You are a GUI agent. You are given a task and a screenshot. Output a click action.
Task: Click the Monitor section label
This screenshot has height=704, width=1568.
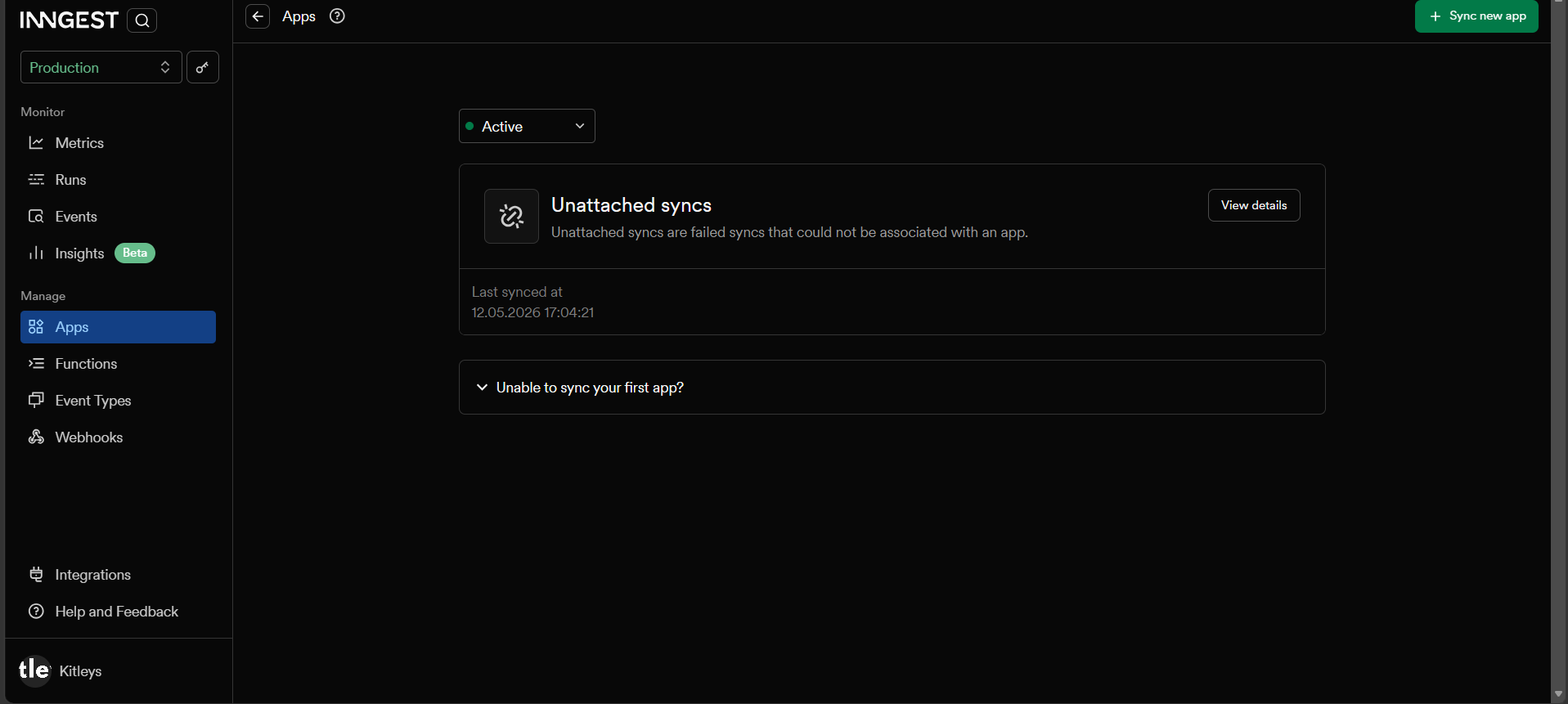[x=43, y=112]
